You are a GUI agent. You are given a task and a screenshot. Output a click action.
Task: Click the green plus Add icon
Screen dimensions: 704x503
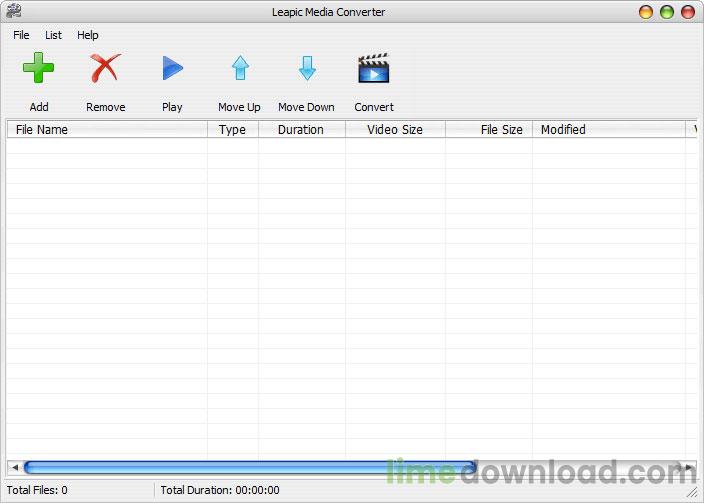39,69
